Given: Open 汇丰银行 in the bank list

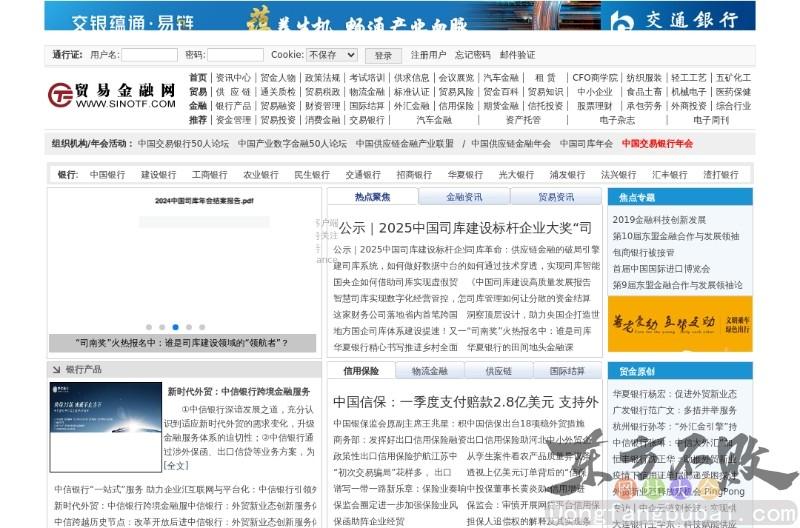Looking at the screenshot, I should coord(670,174).
